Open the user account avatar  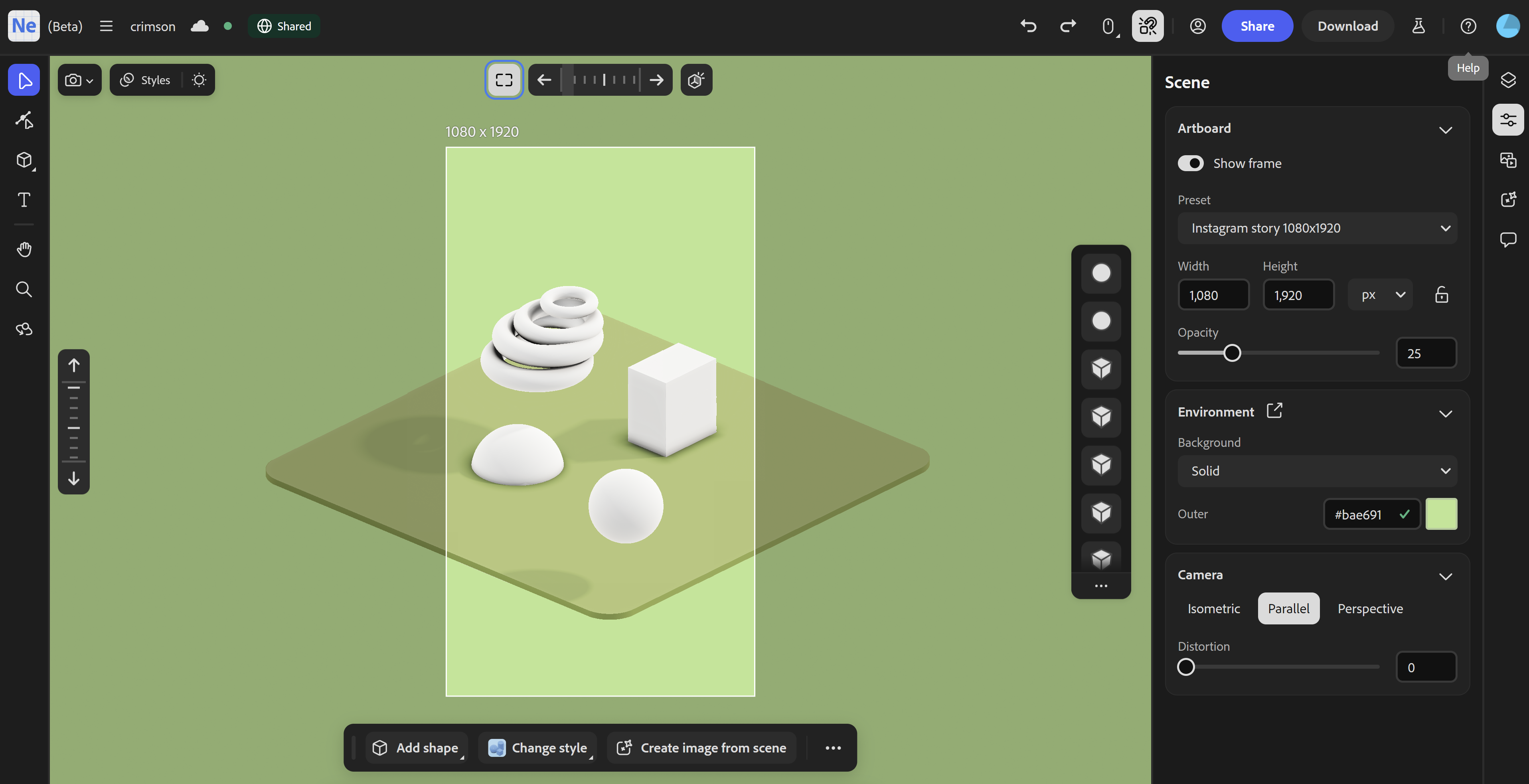coord(1507,26)
